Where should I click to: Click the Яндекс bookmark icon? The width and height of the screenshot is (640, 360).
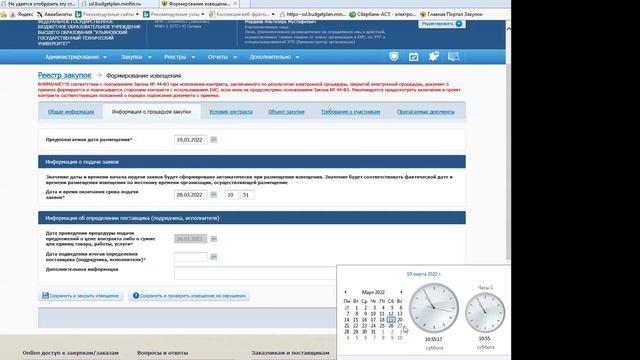(13, 14)
